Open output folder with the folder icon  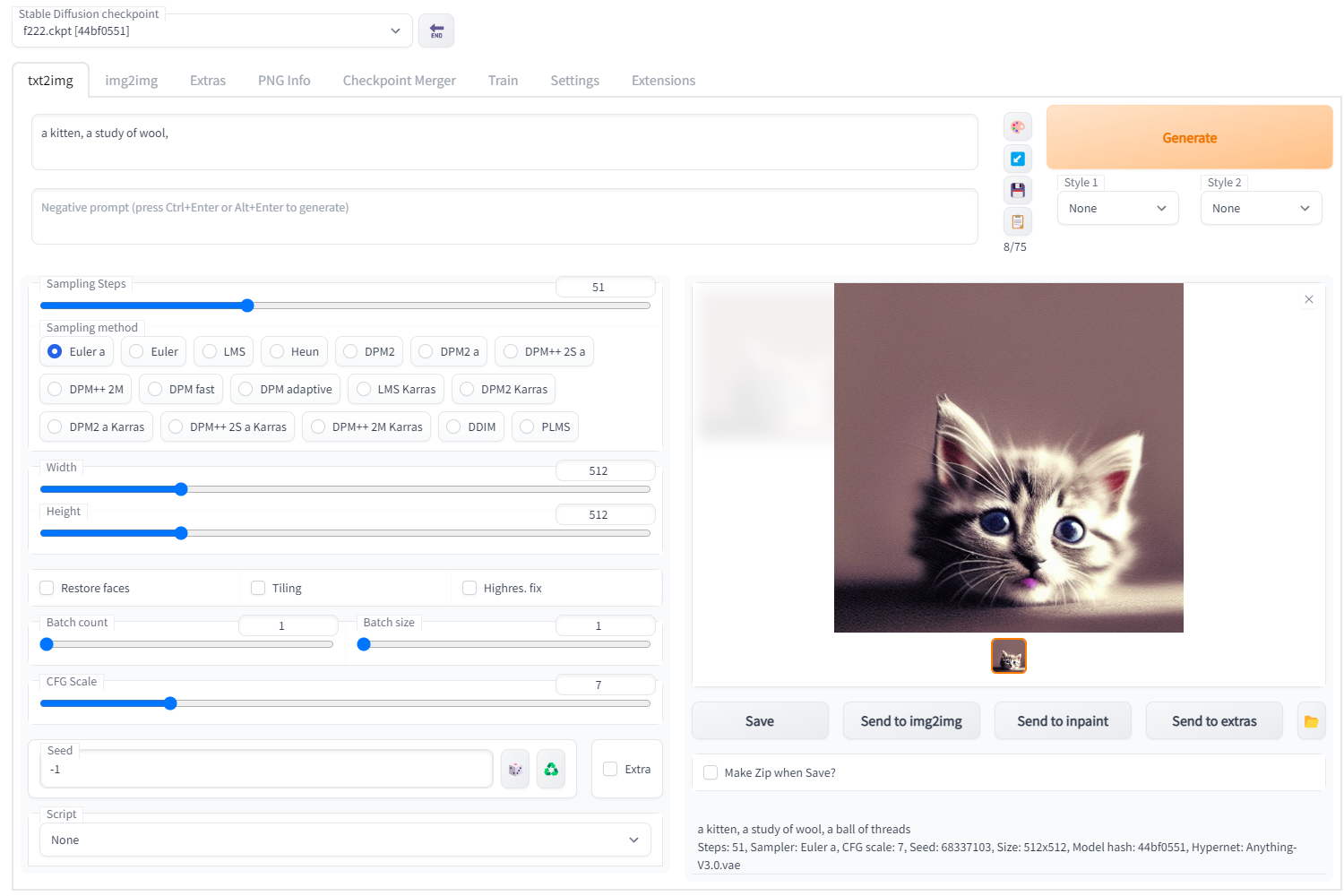point(1311,721)
